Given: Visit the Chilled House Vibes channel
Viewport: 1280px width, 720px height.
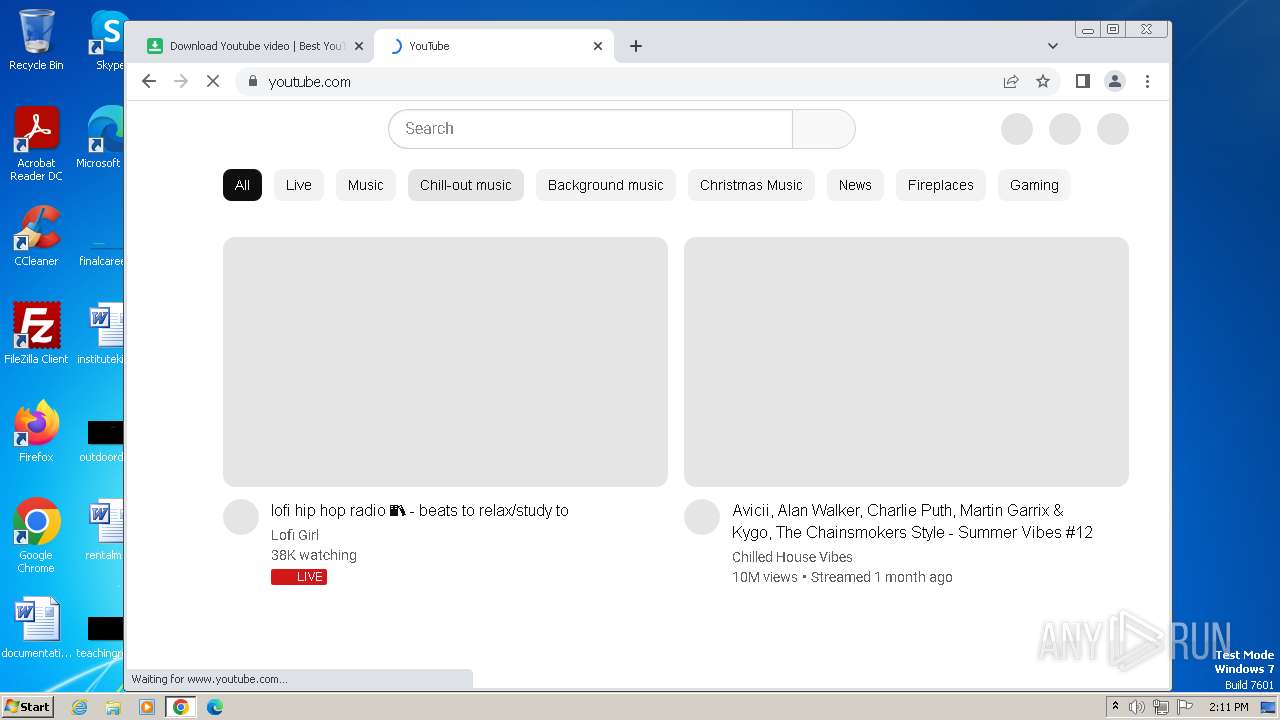Looking at the screenshot, I should coord(792,557).
